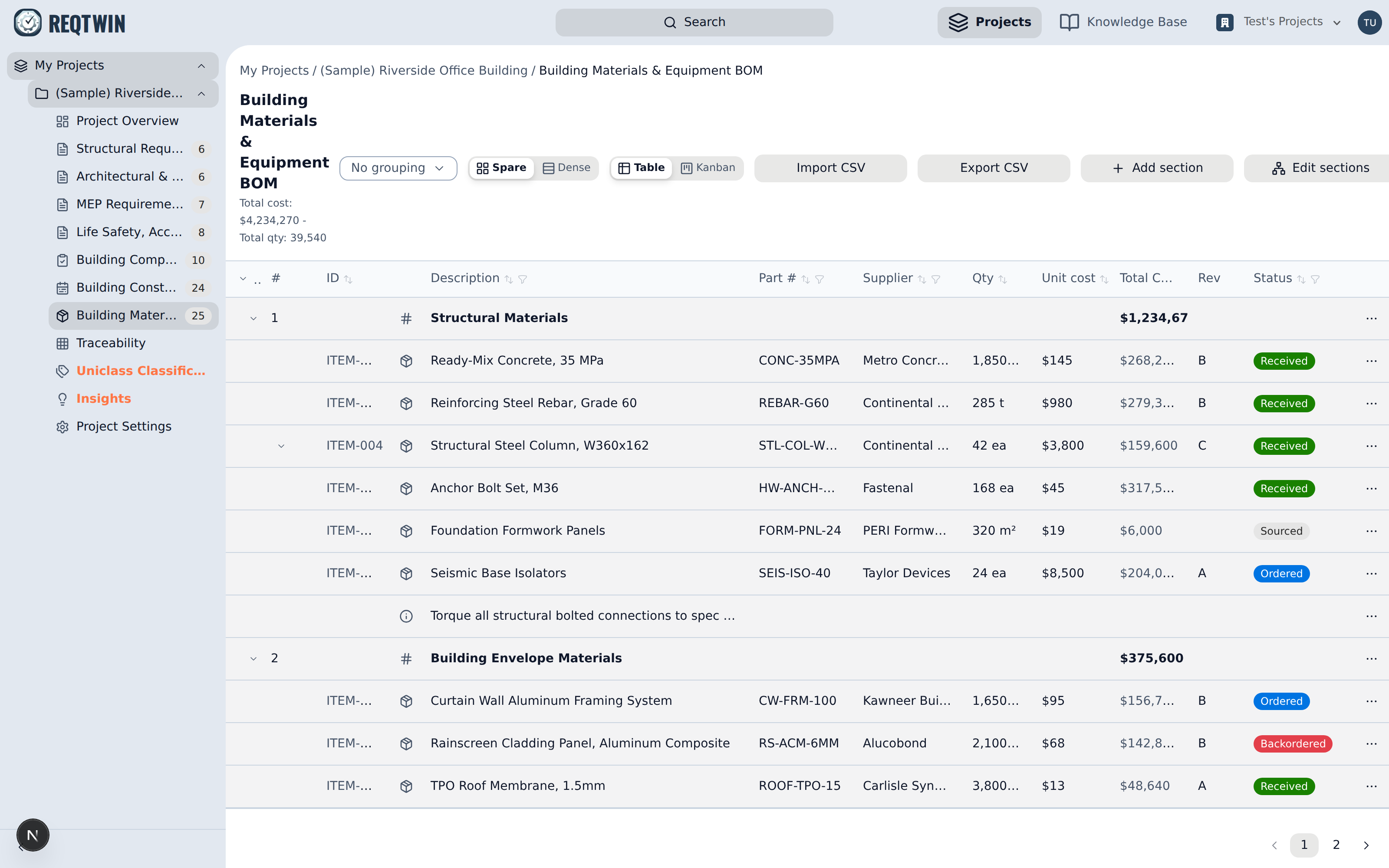This screenshot has height=868, width=1389.
Task: Open MEP Requirements in sidebar
Action: pos(133,204)
